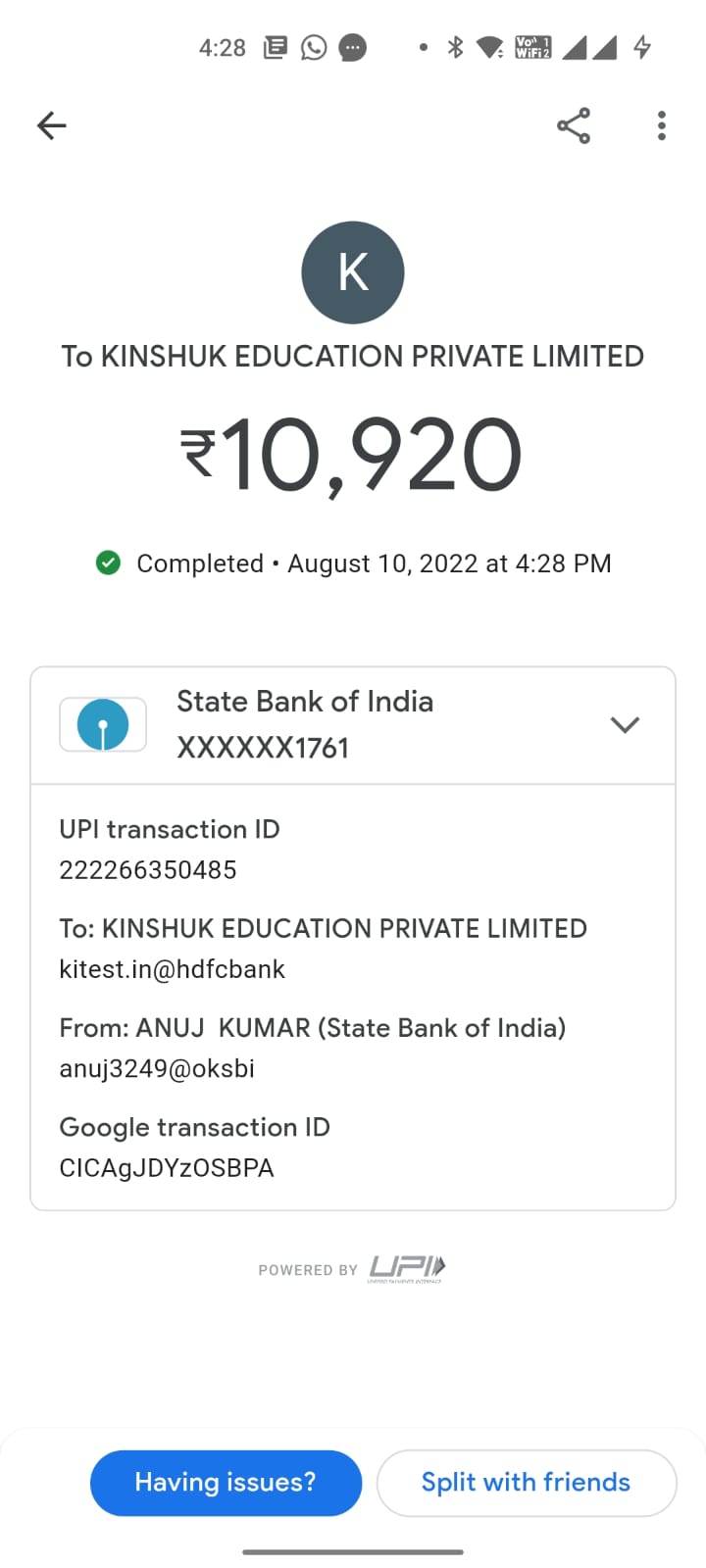
Task: Tap the Google transaction ID value
Action: (x=167, y=1168)
